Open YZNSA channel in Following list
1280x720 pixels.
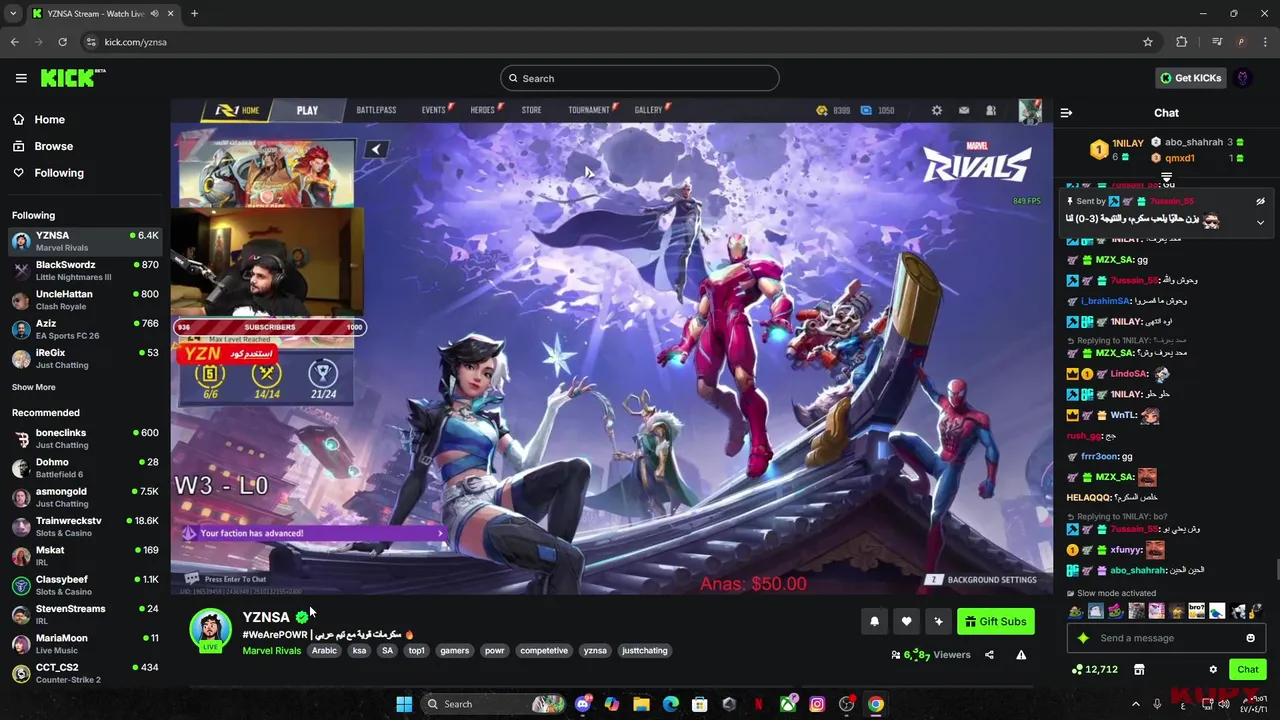pyautogui.click(x=85, y=241)
